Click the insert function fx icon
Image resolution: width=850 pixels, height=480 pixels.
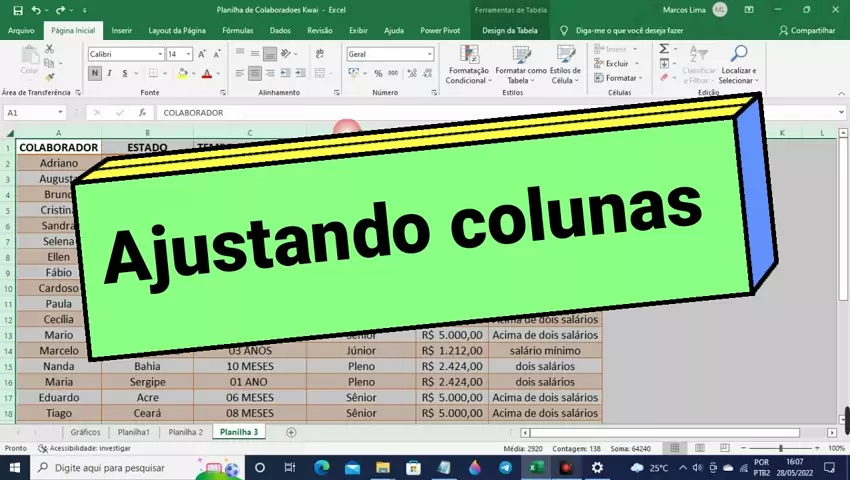[x=142, y=113]
